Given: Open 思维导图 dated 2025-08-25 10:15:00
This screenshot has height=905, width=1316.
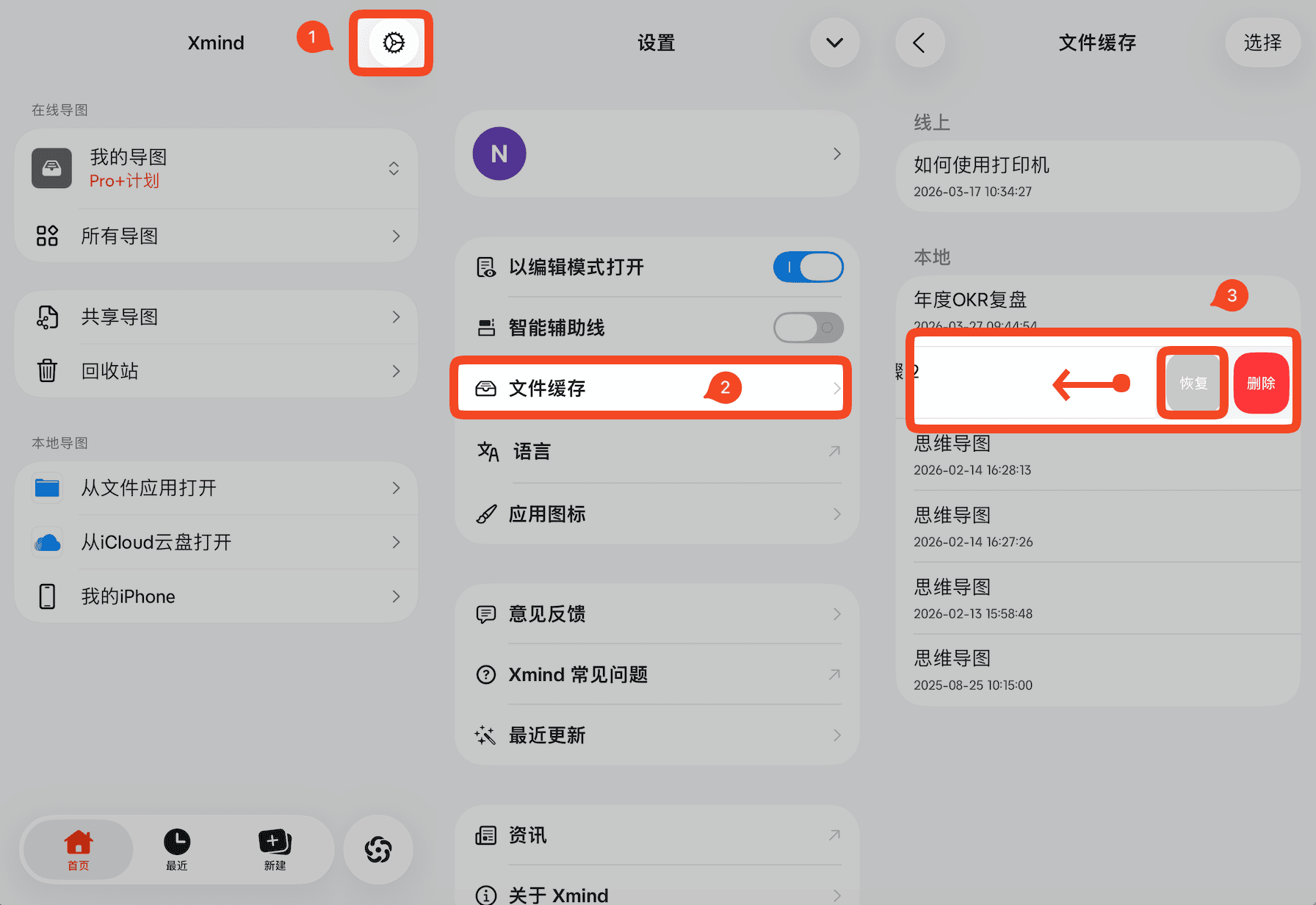Looking at the screenshot, I should coord(1098,670).
